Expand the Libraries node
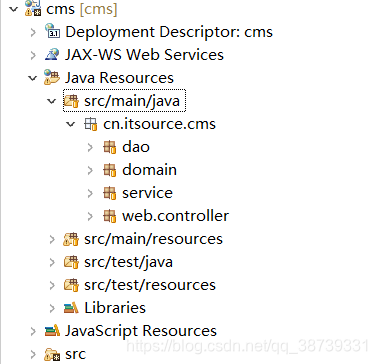Screen dimensions: 377x364 pos(52,308)
